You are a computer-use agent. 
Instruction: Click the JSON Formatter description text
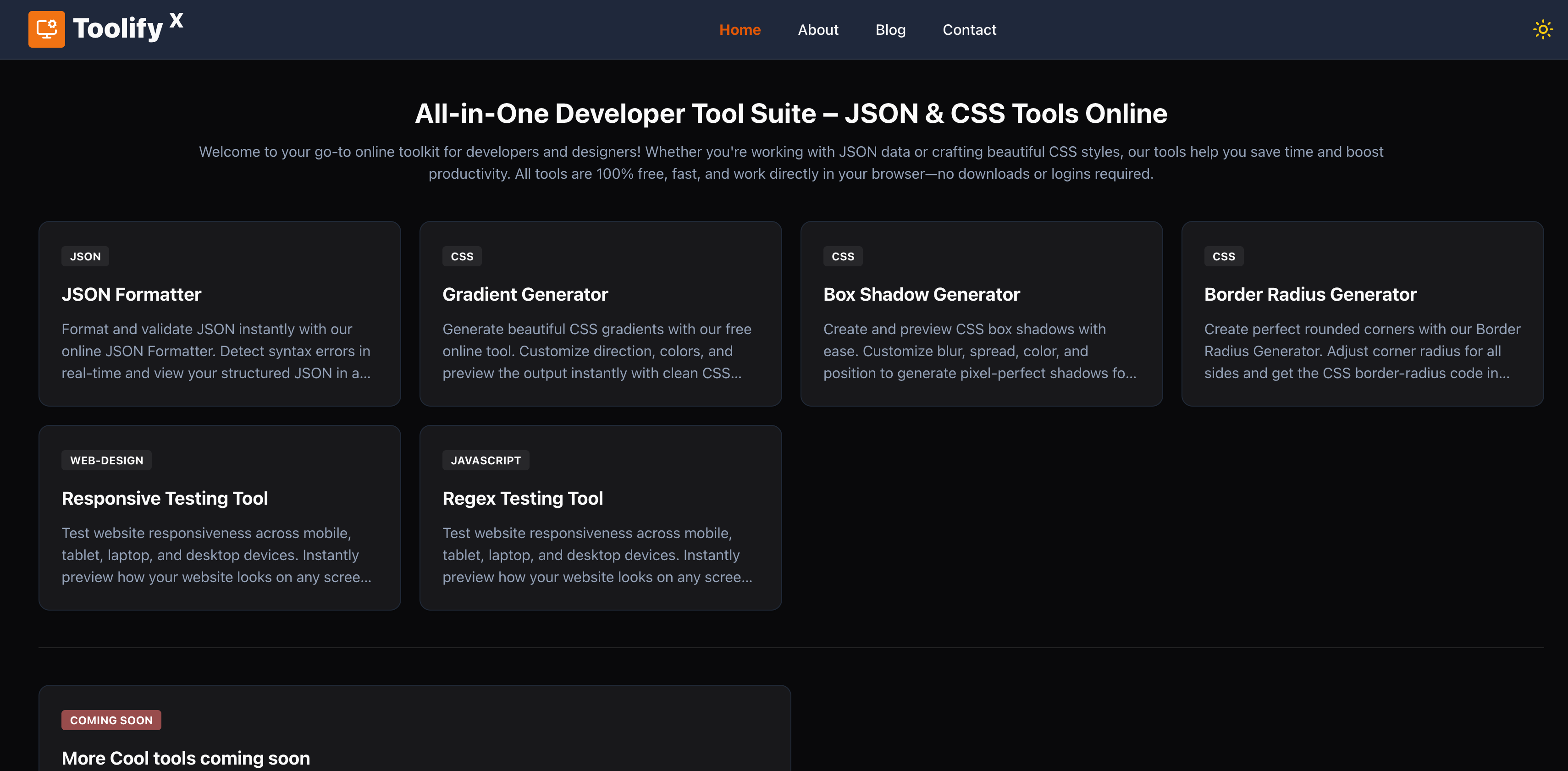pos(216,351)
